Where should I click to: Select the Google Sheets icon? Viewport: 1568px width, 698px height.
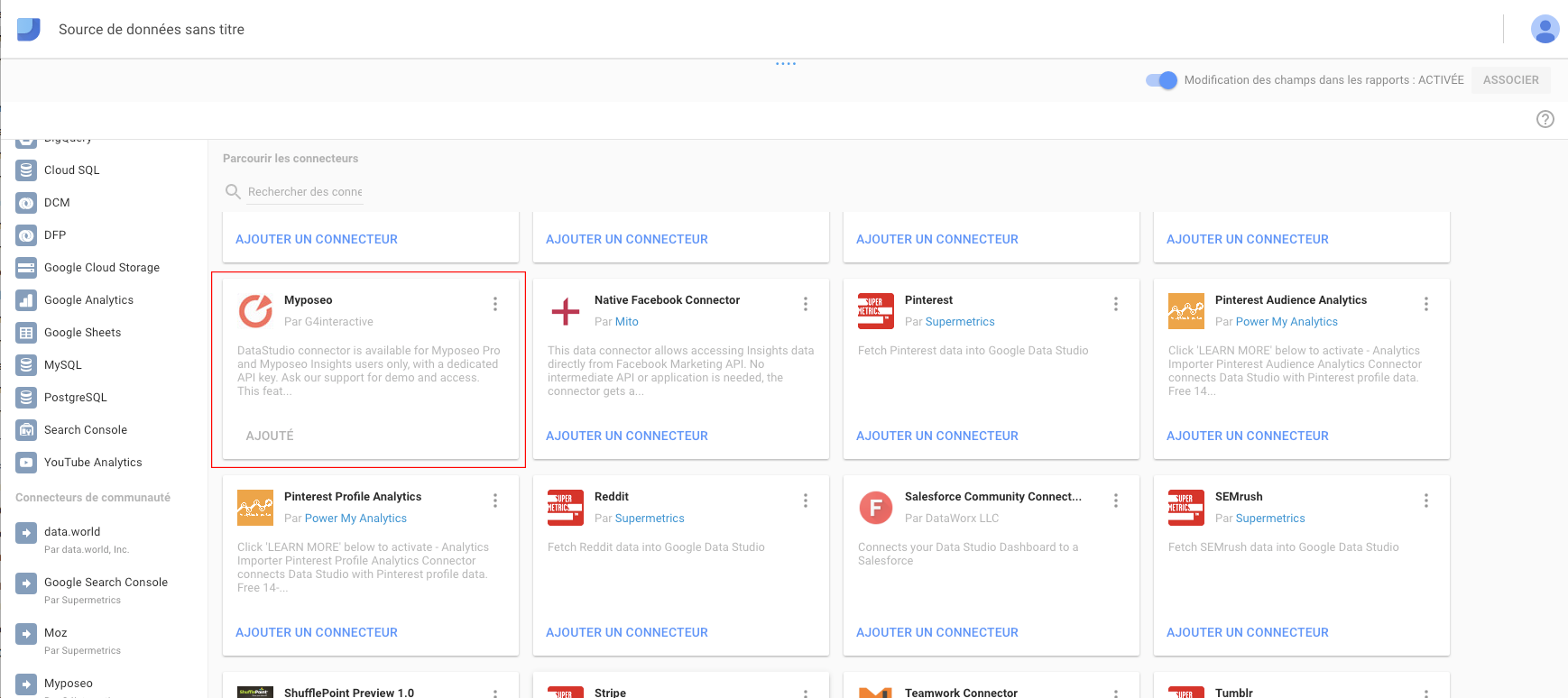pos(26,332)
